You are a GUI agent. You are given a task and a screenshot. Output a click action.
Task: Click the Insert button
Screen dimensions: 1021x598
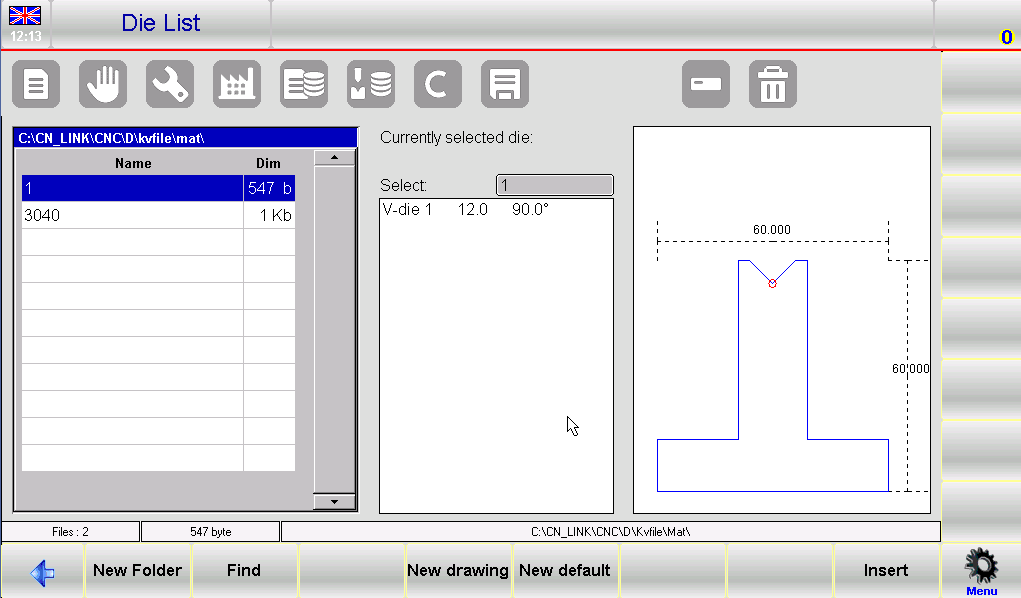(x=886, y=571)
